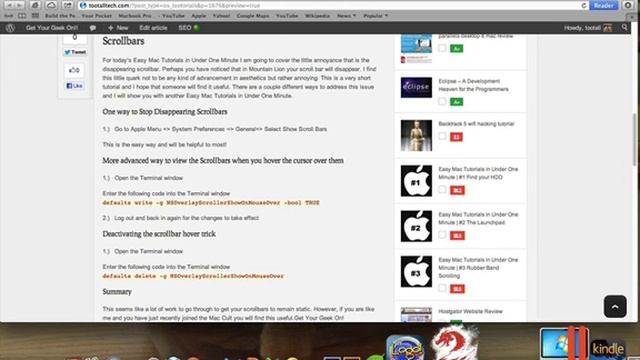Screen dimensions: 640x360
Task: Open the Your Pocket bookmark
Action: pos(96,16)
